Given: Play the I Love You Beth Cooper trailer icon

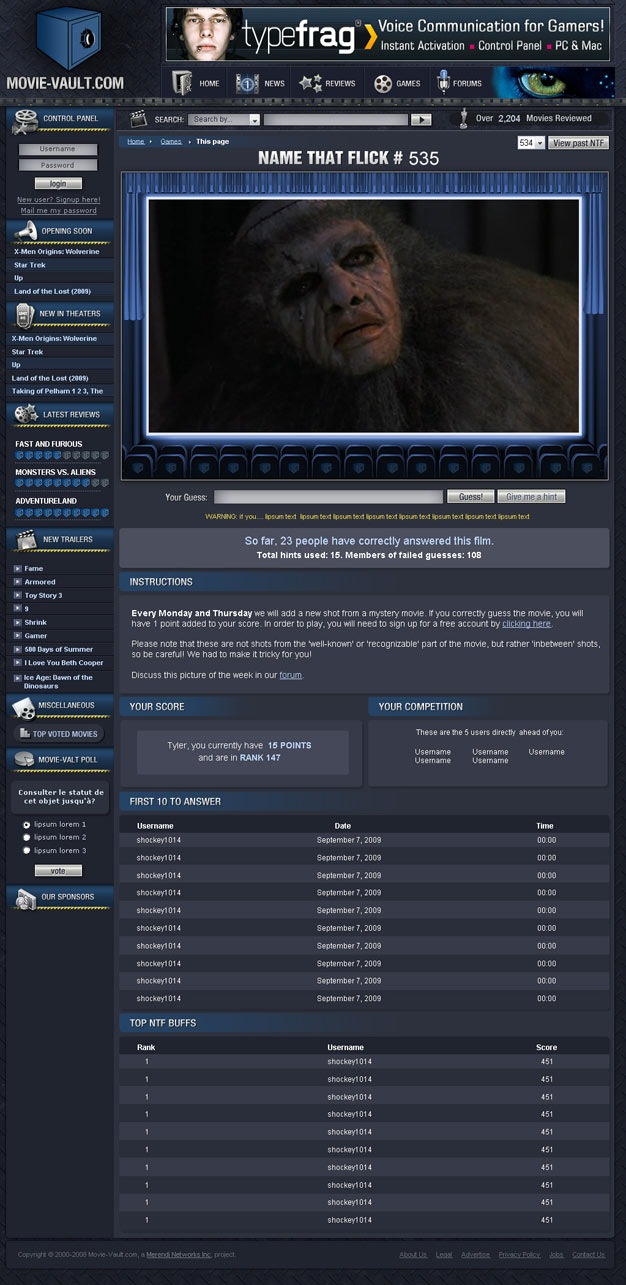Looking at the screenshot, I should pyautogui.click(x=17, y=662).
